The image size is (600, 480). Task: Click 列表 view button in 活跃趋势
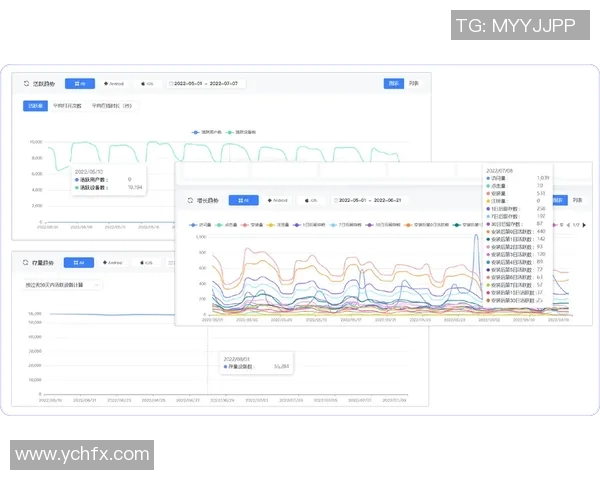coord(414,84)
